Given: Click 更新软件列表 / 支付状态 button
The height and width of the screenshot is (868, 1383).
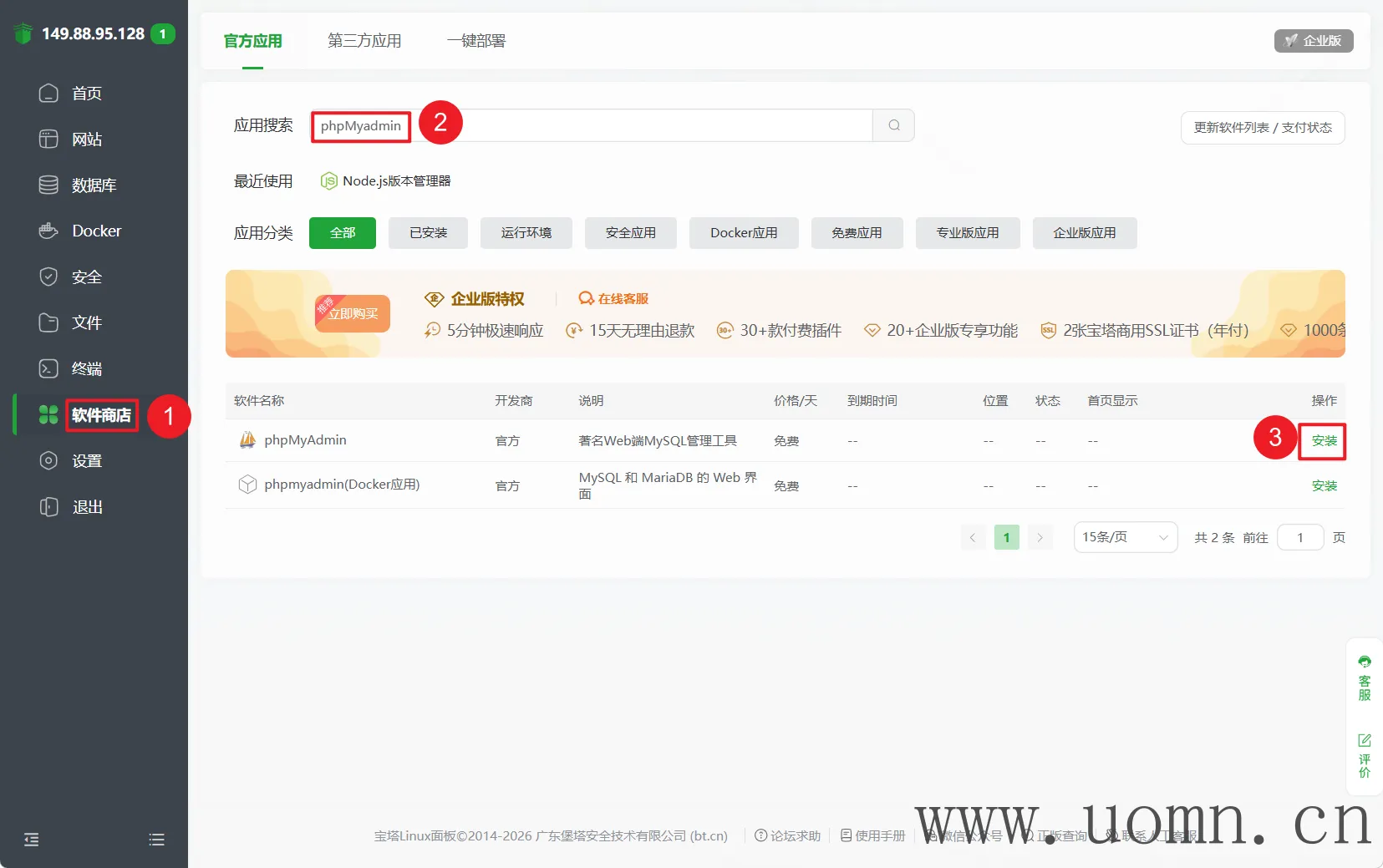Looking at the screenshot, I should [x=1262, y=128].
